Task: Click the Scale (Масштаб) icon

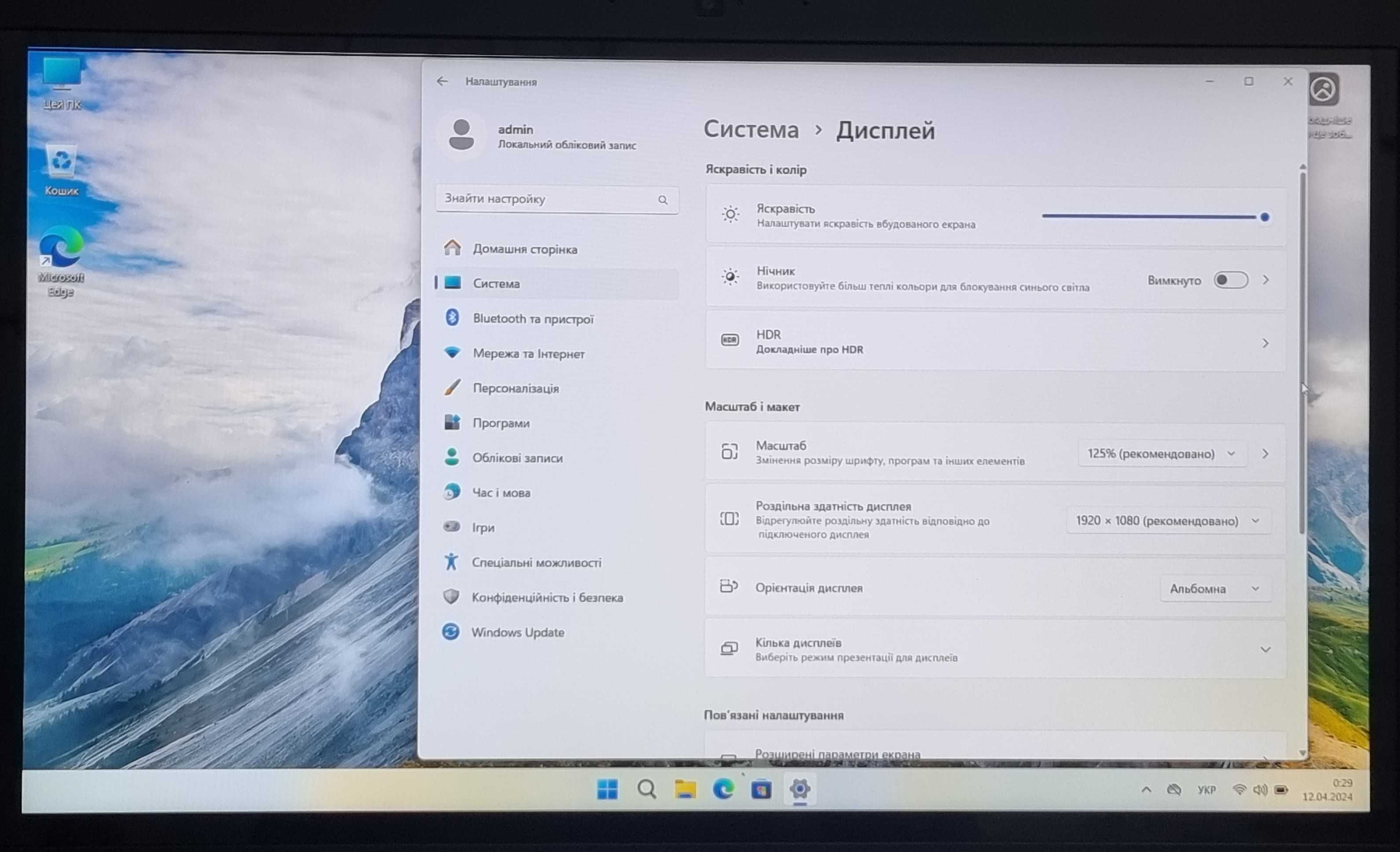Action: click(x=729, y=451)
